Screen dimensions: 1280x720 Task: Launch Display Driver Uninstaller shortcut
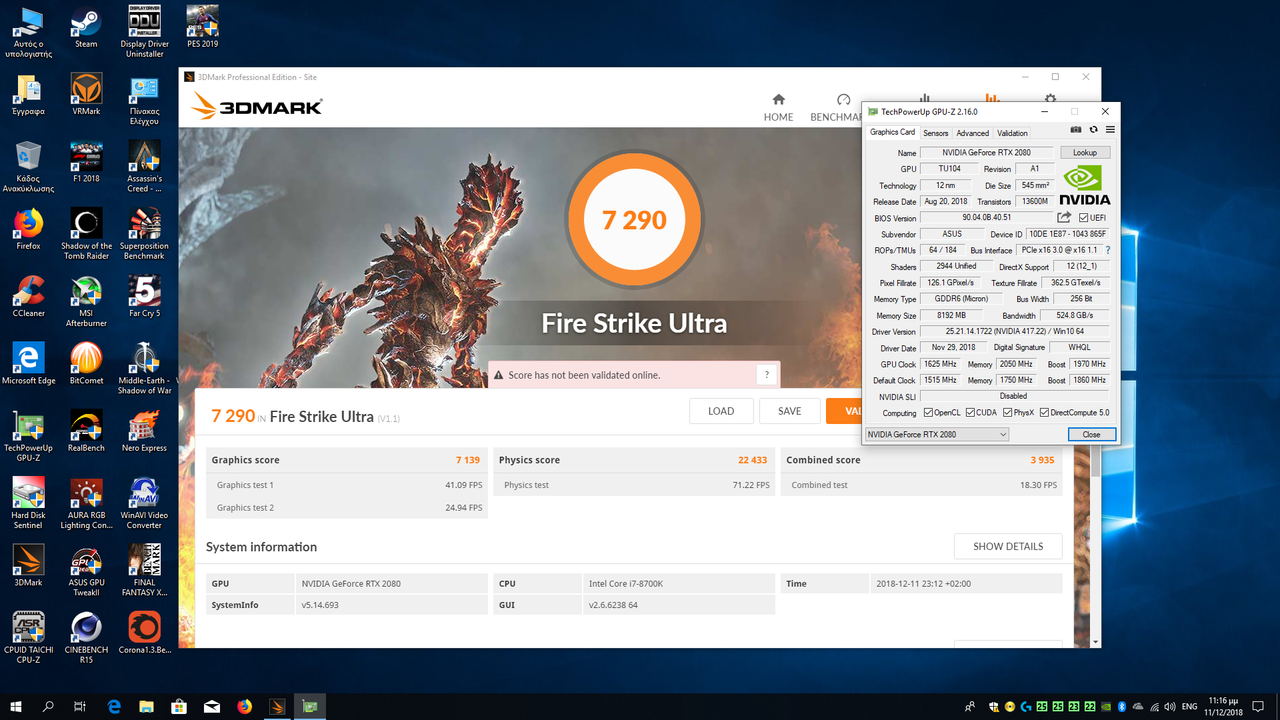144,30
